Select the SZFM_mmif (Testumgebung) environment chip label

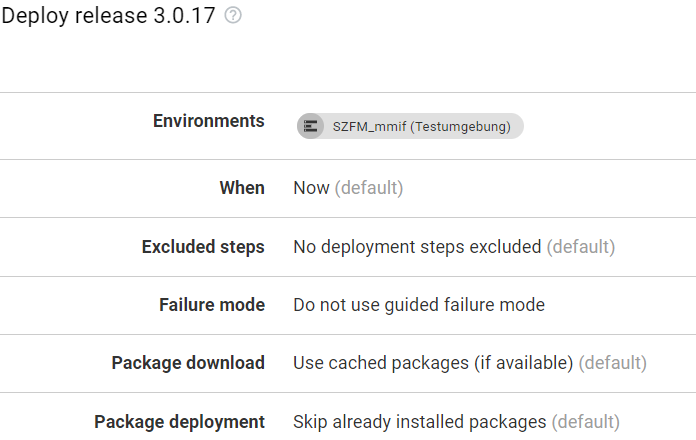click(422, 127)
